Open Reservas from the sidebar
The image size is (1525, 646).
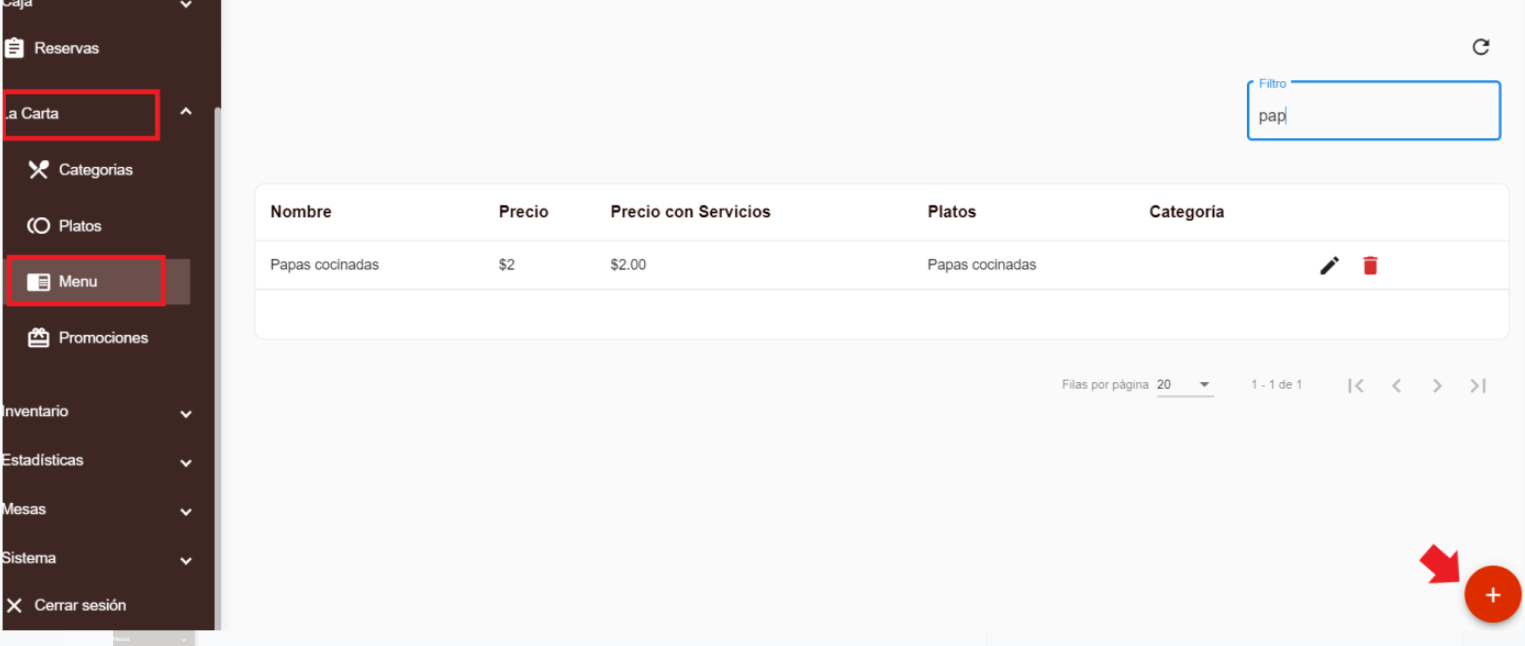click(x=66, y=48)
